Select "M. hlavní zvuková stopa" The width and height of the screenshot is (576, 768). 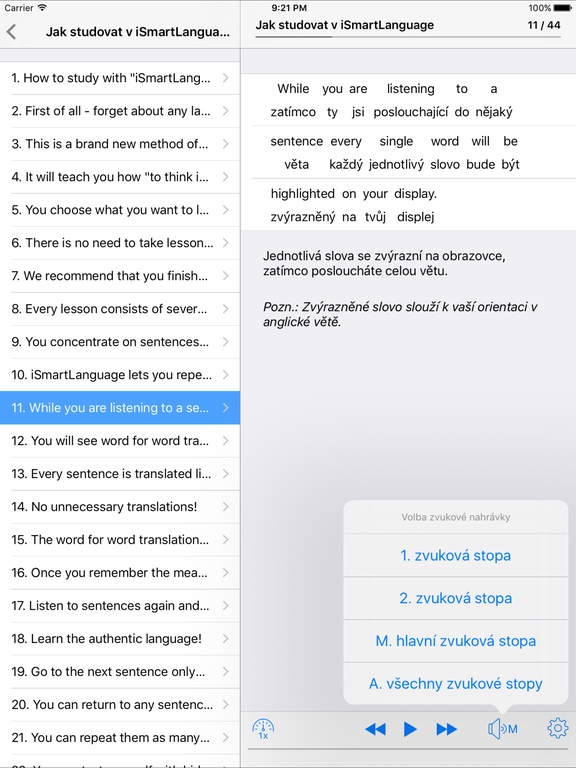tap(456, 641)
